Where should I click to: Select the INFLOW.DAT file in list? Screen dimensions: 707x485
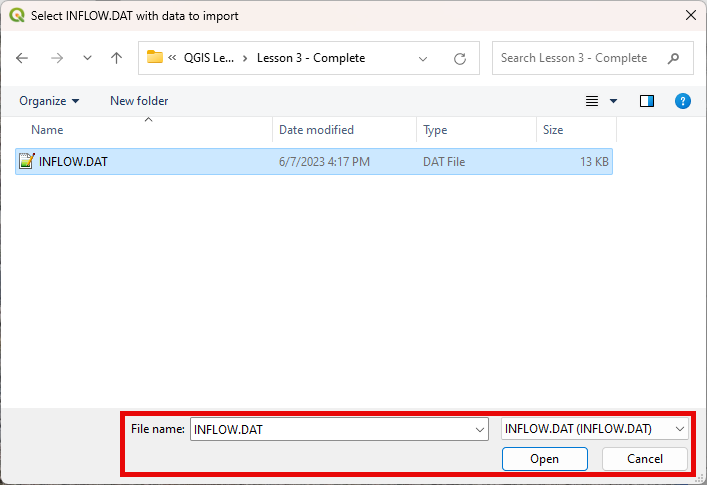click(x=73, y=161)
